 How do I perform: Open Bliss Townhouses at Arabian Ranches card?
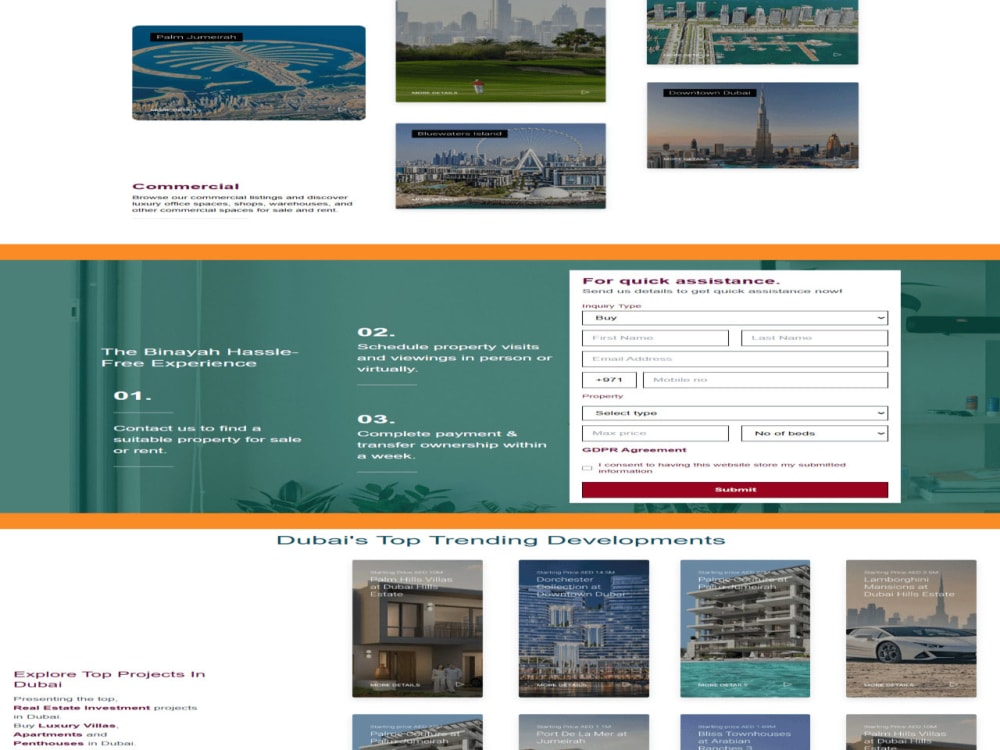(x=745, y=732)
